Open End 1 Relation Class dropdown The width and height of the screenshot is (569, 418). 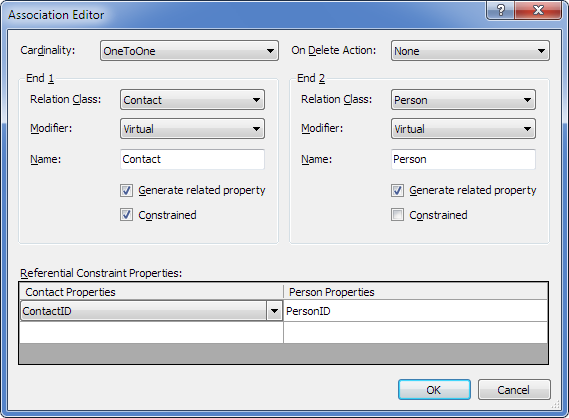point(192,100)
